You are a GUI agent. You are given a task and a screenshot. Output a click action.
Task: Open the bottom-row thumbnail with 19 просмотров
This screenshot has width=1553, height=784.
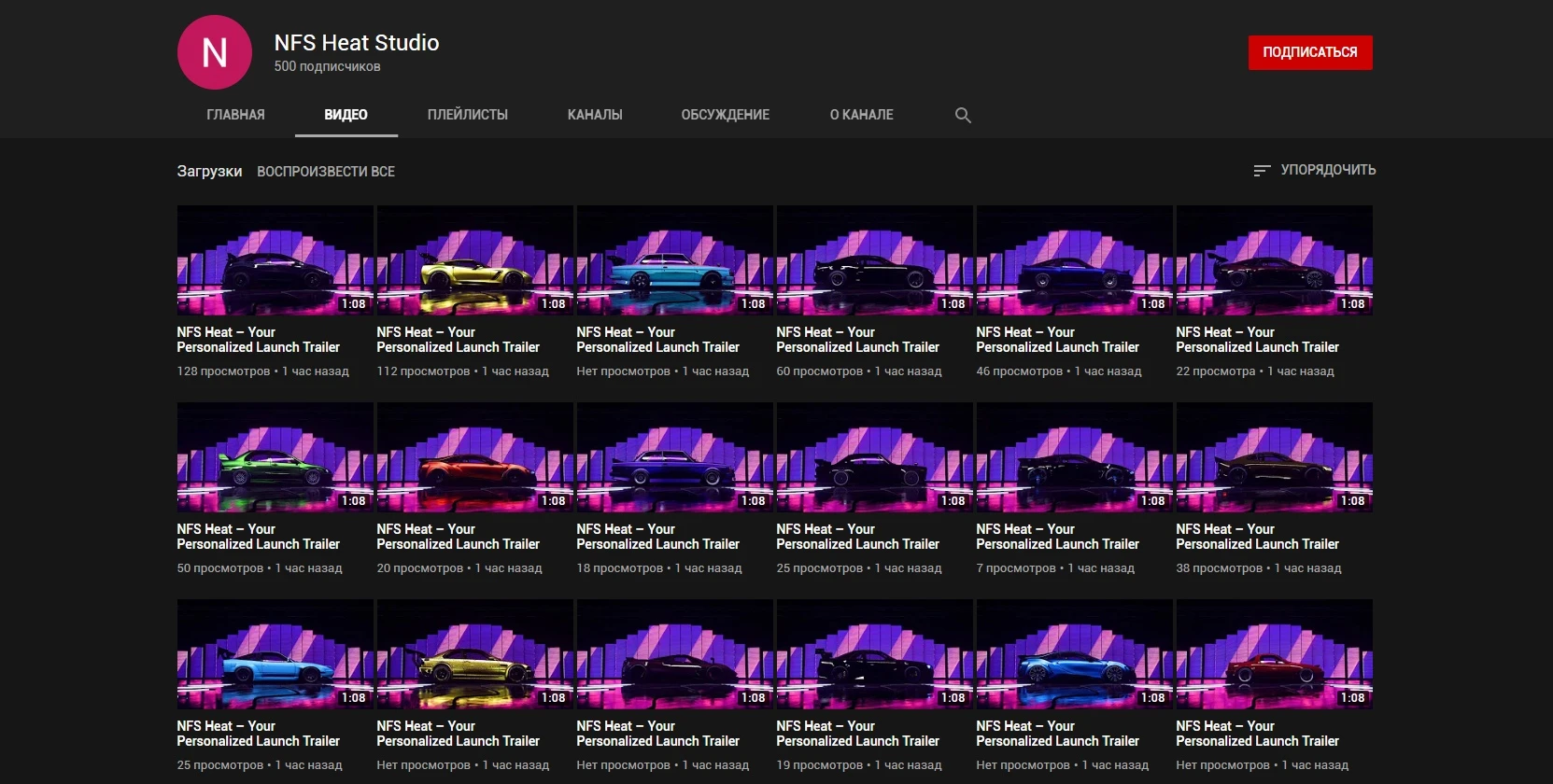click(x=875, y=654)
